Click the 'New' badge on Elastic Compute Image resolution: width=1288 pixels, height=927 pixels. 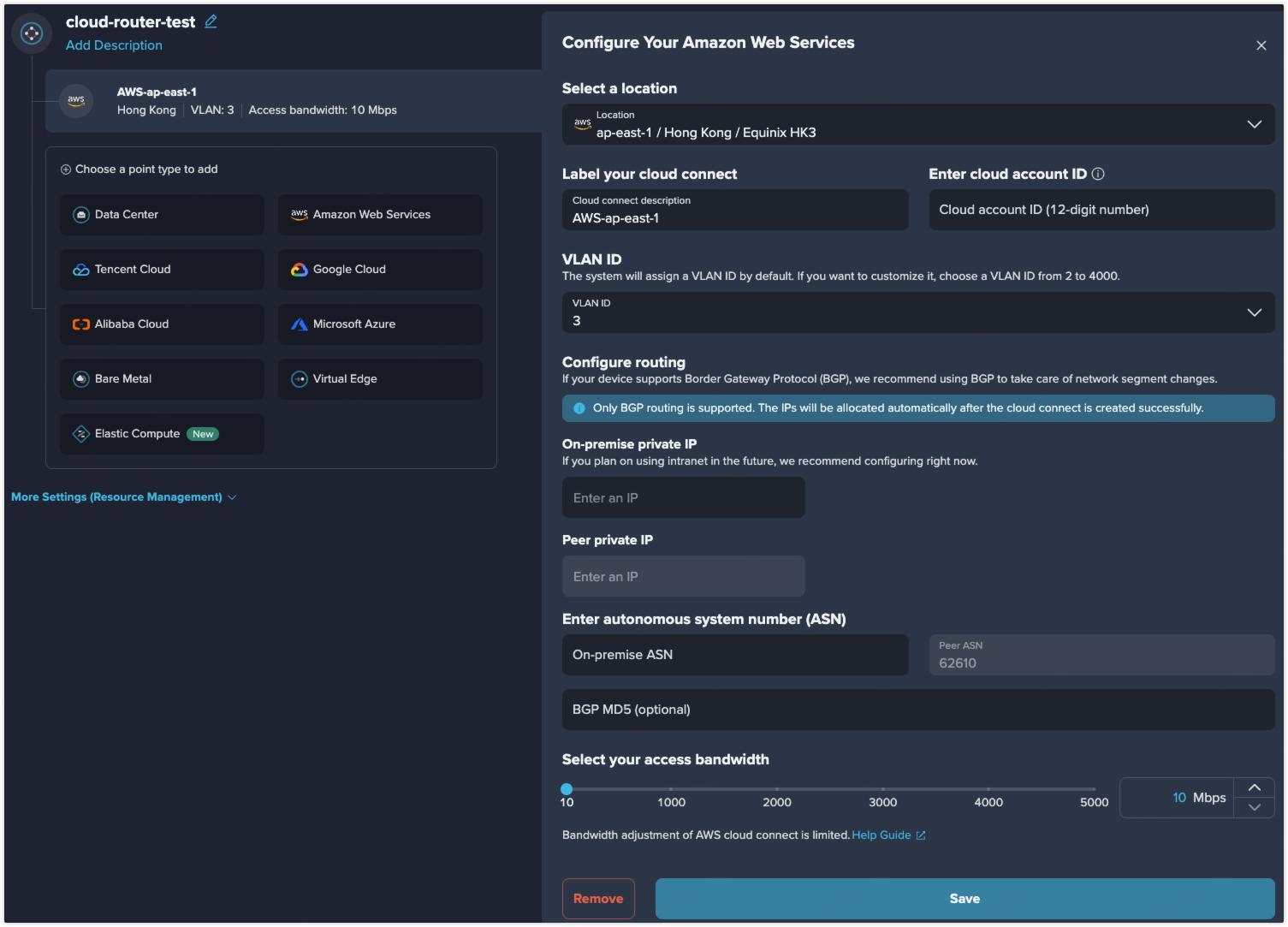coord(203,434)
